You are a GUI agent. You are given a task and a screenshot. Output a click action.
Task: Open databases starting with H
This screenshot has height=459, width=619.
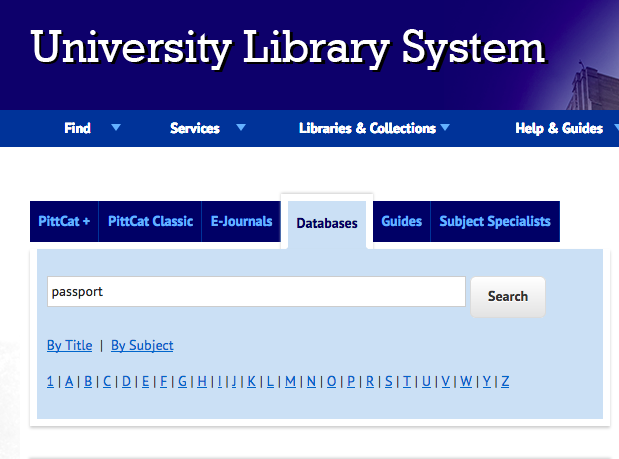(202, 381)
